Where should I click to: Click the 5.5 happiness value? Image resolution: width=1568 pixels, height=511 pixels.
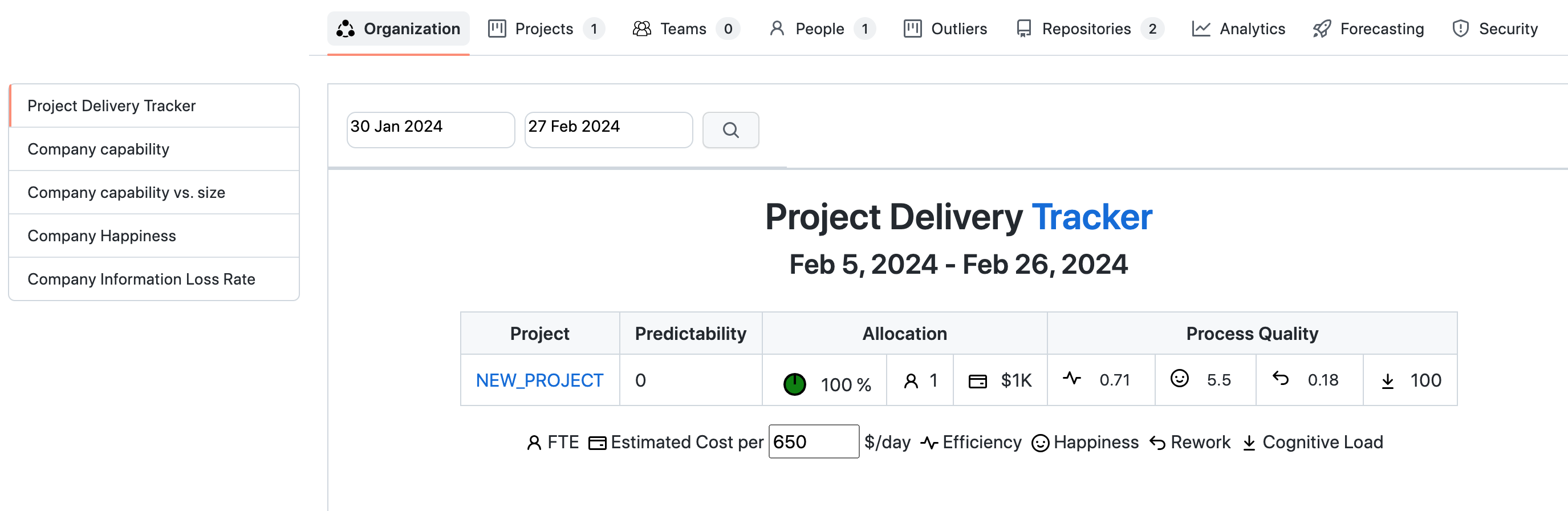point(1218,380)
